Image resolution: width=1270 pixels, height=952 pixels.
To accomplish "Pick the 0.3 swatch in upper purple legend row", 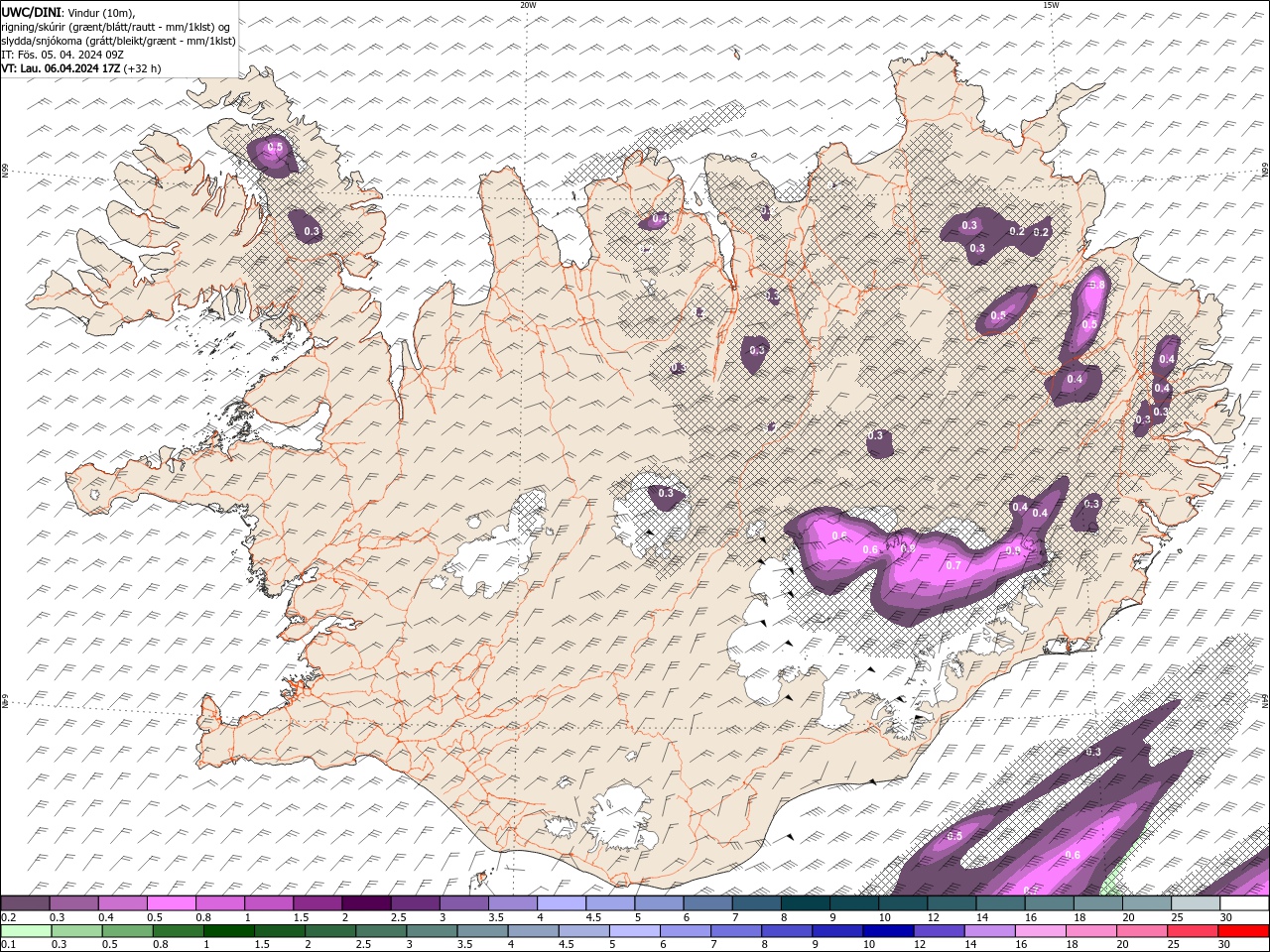I will tap(74, 903).
